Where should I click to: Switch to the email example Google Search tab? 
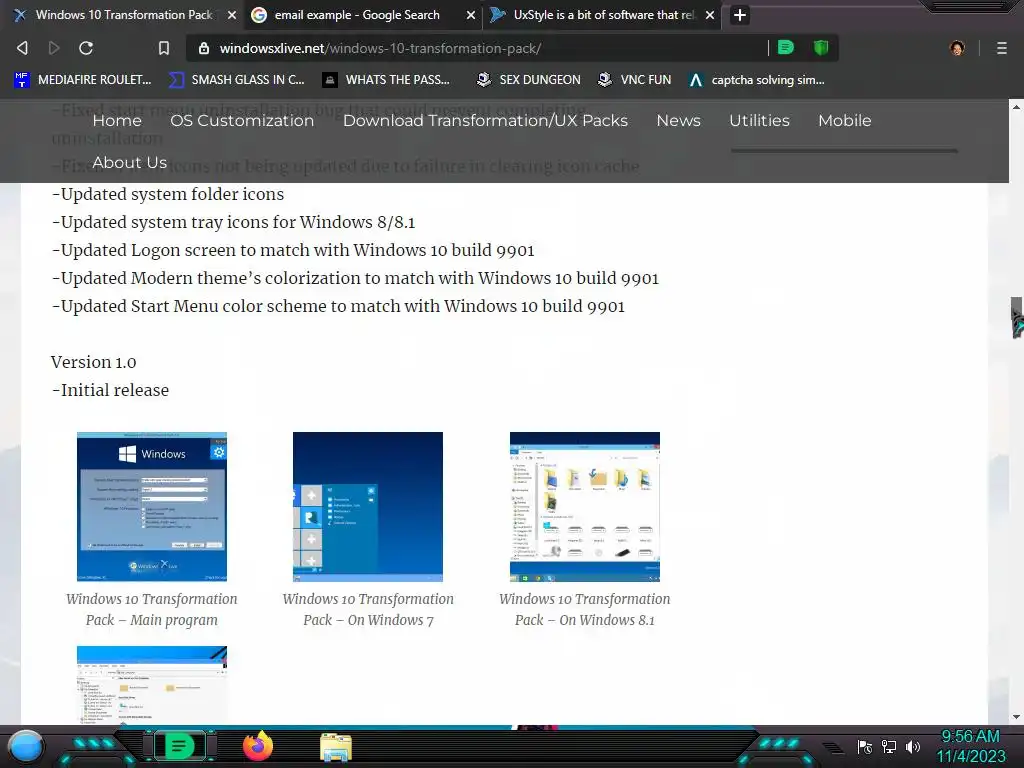(x=357, y=15)
